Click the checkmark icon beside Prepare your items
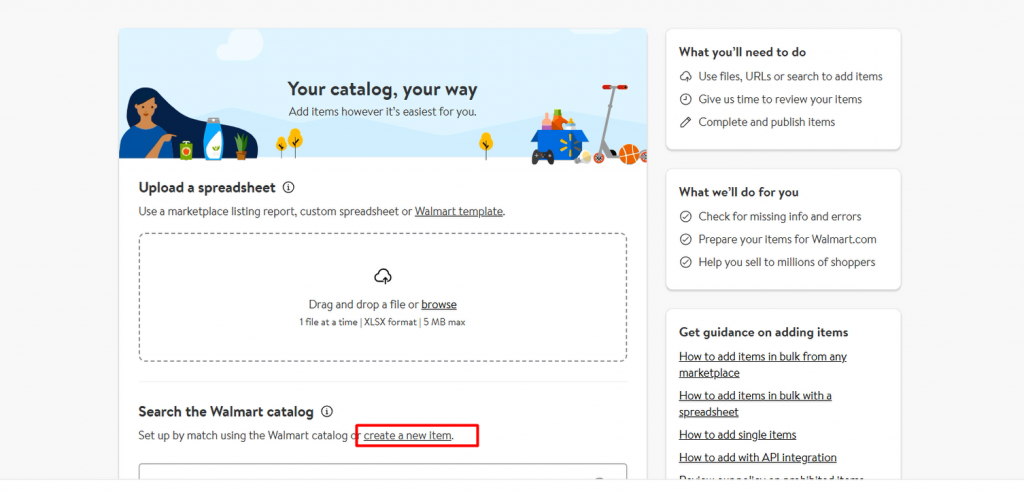The height and width of the screenshot is (493, 1024). (685, 239)
